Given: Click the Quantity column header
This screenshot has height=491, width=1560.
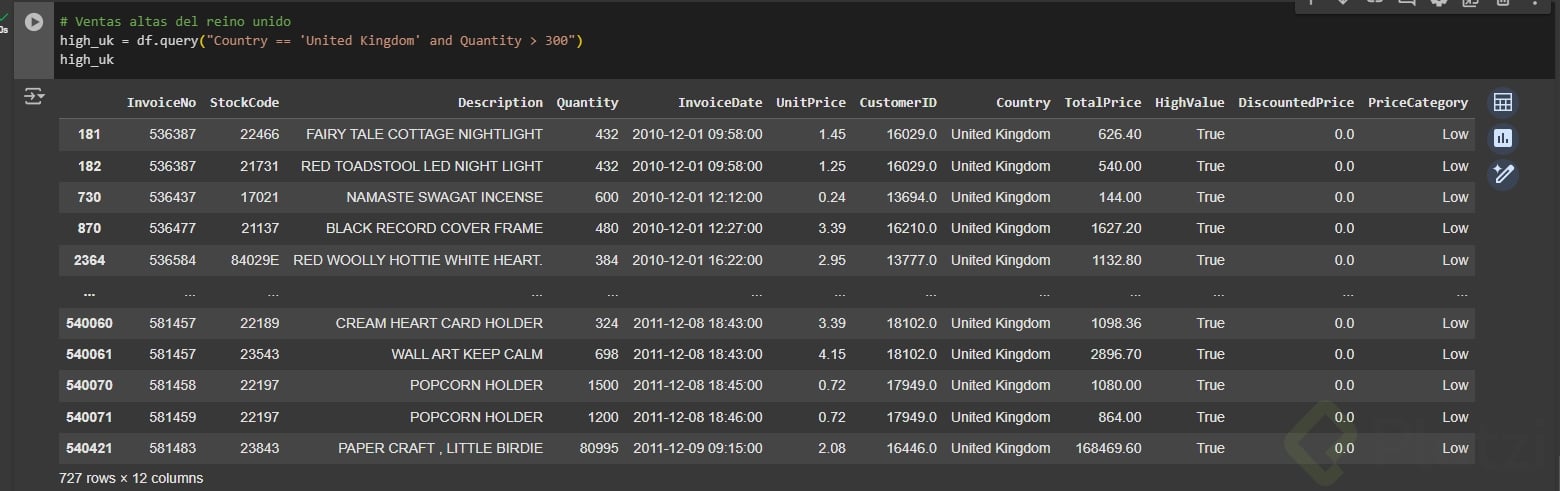Looking at the screenshot, I should pos(587,103).
